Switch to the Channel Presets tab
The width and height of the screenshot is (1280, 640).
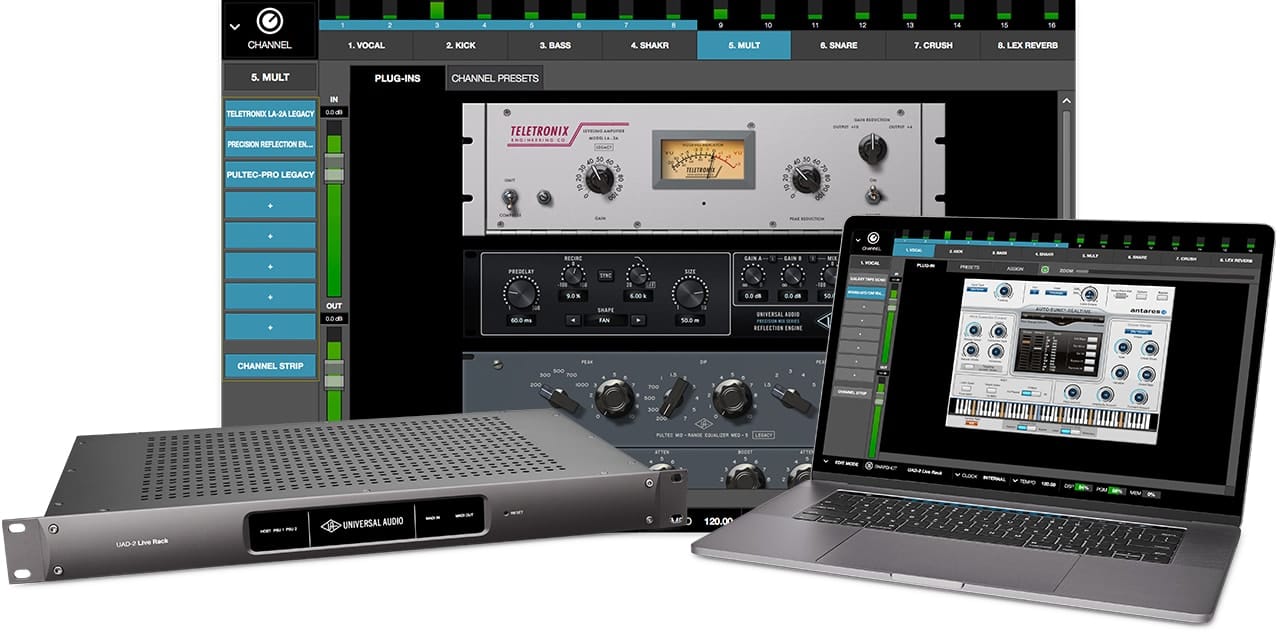point(495,78)
